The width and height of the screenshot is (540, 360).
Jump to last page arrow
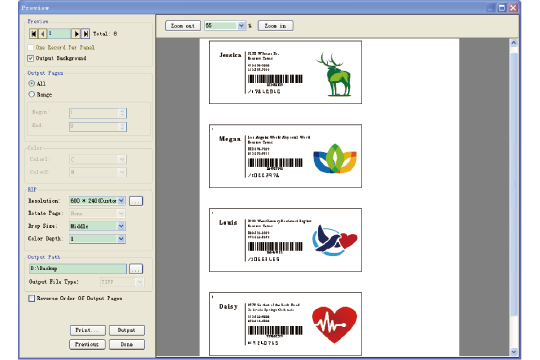click(85, 33)
